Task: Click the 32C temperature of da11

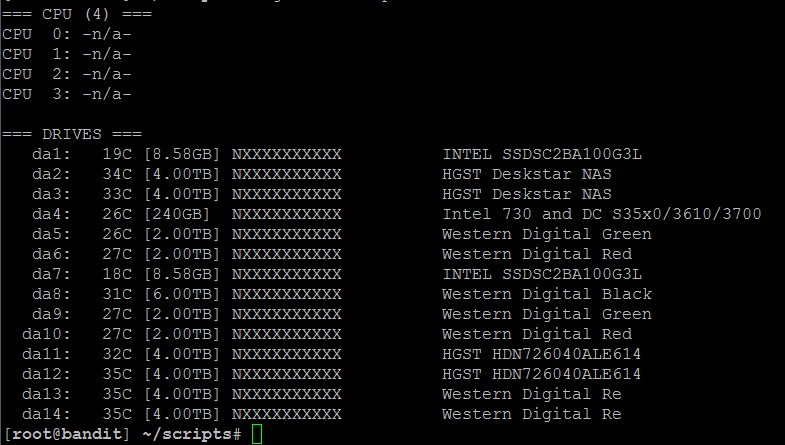Action: (x=117, y=354)
